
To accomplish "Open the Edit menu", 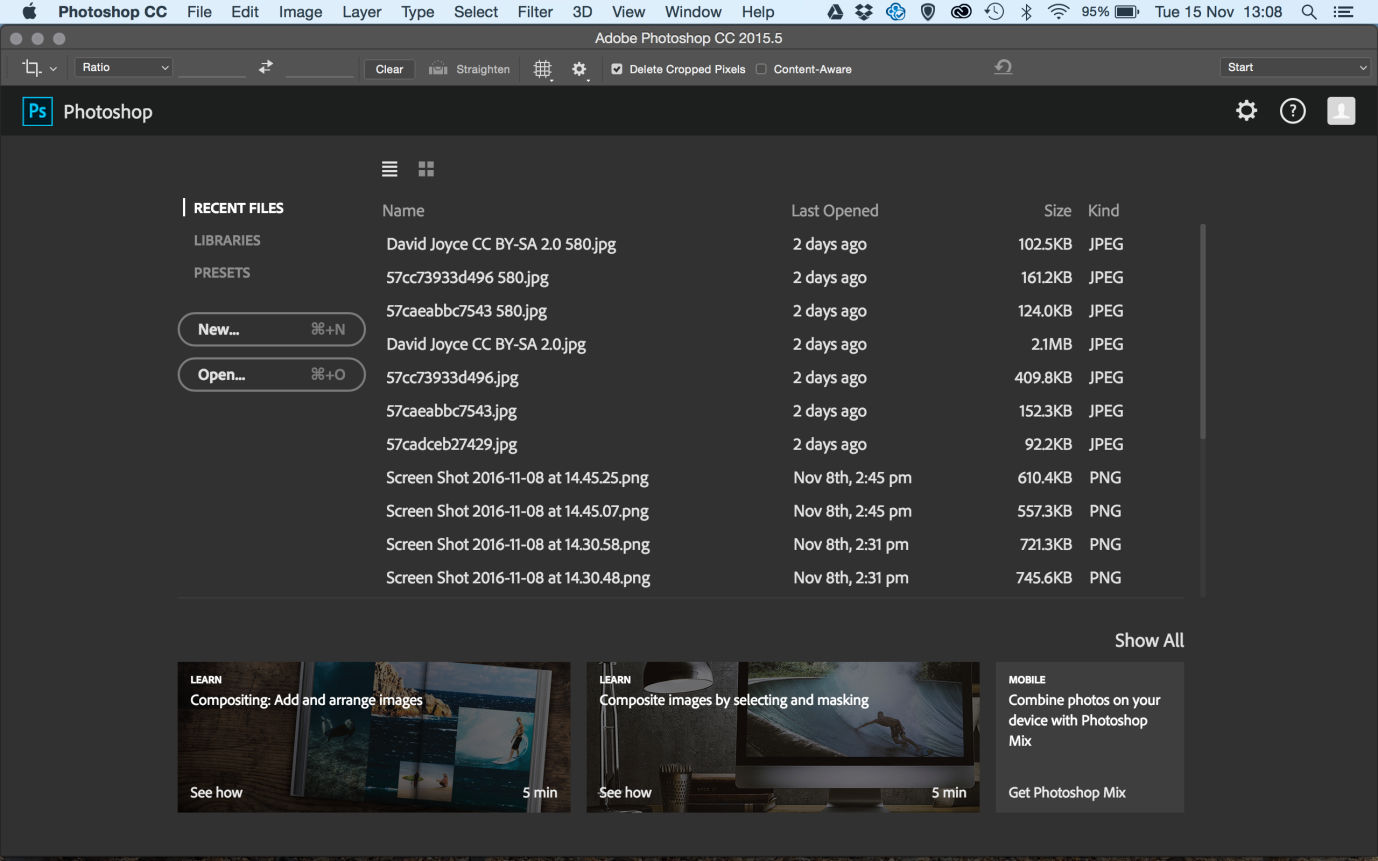I will (245, 12).
